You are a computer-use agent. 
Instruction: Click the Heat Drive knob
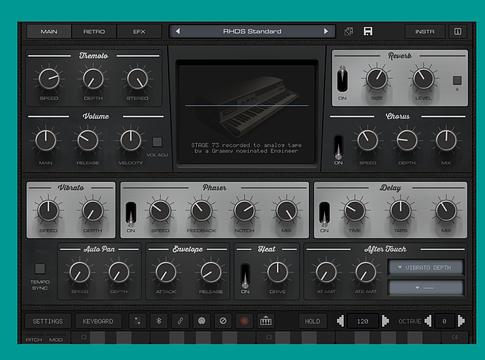click(277, 272)
